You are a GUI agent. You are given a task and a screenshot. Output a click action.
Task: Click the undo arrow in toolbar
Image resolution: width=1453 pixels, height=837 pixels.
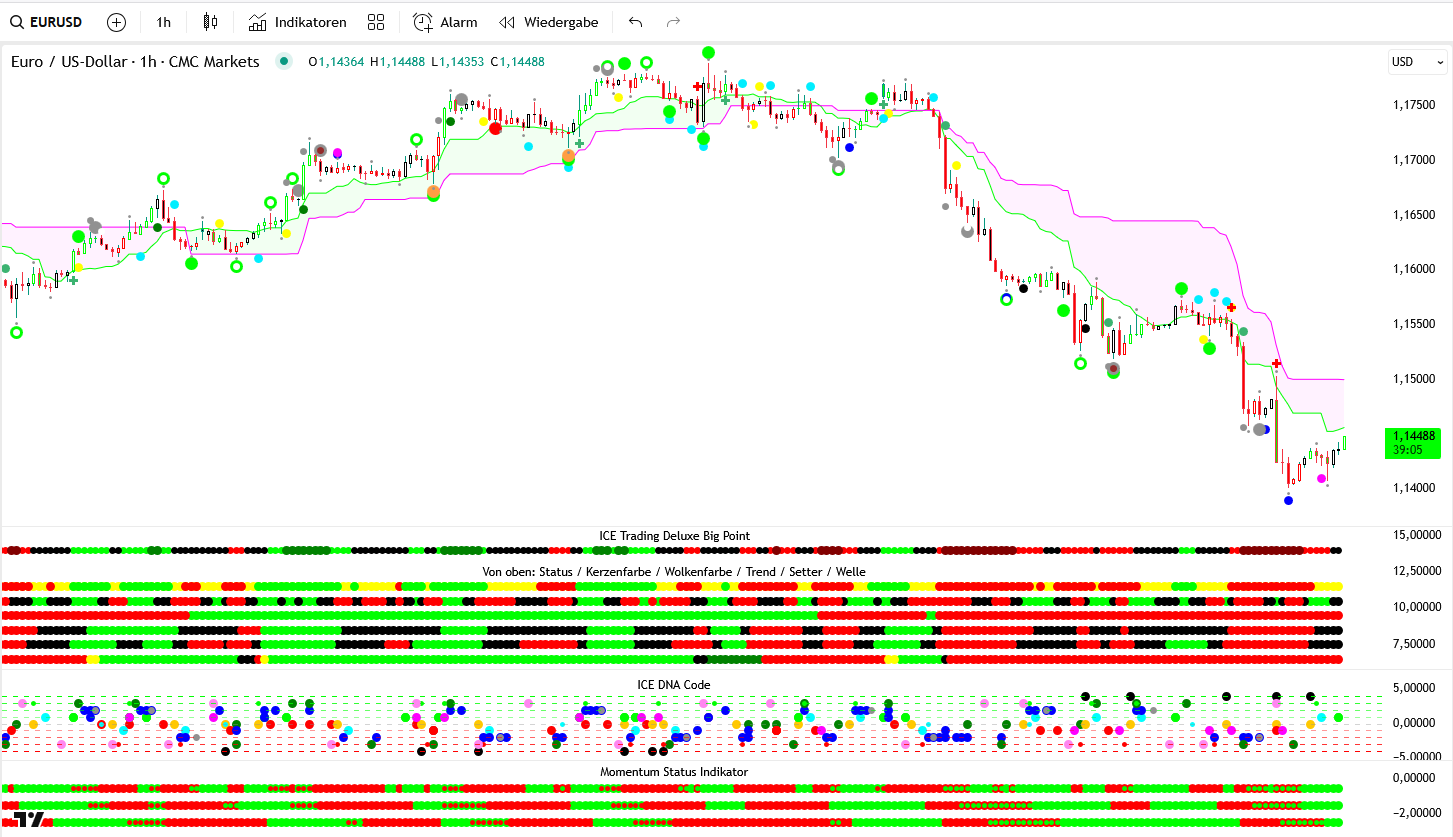click(635, 22)
